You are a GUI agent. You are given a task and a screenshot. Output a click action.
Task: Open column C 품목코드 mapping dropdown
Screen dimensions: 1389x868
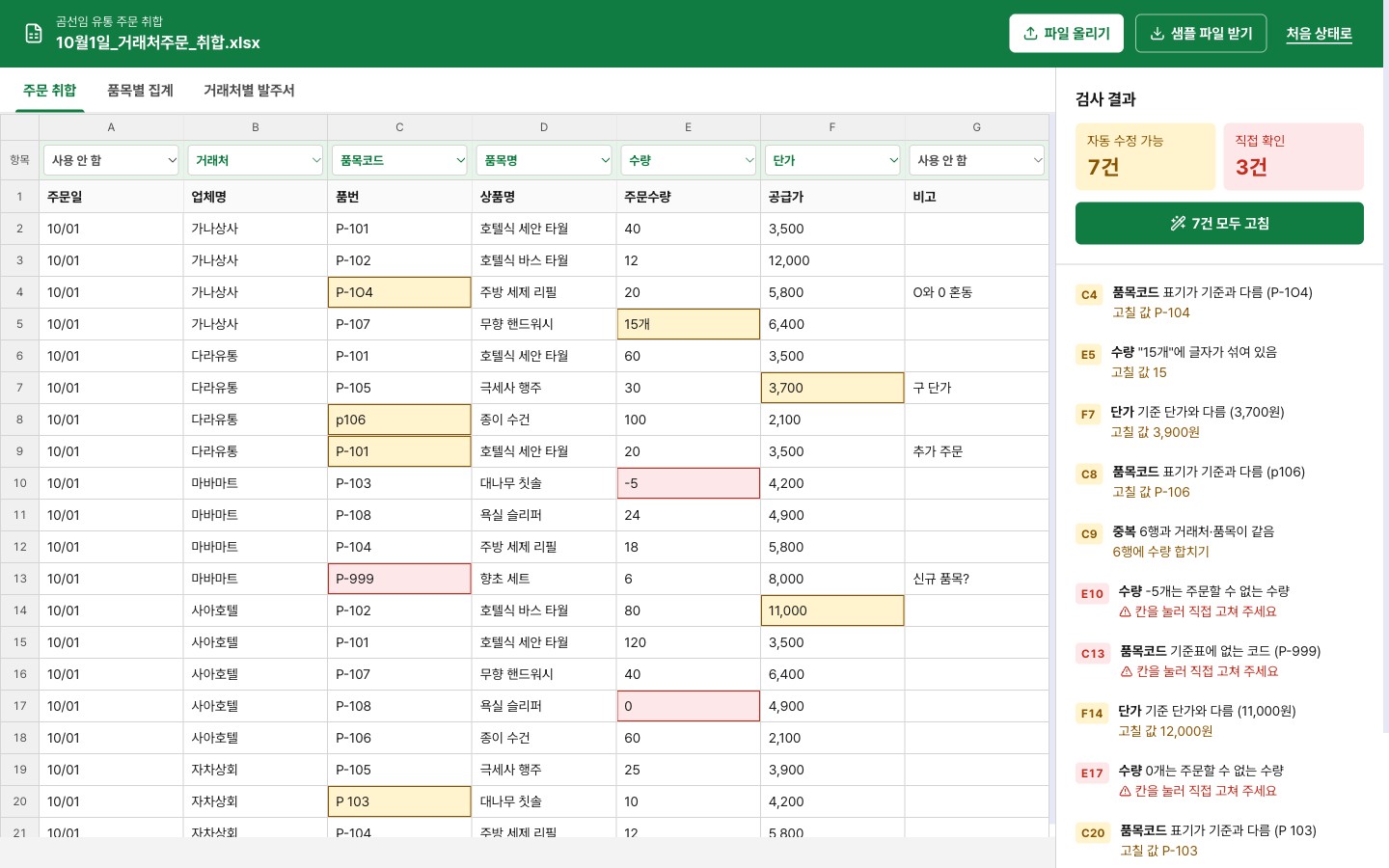(399, 160)
